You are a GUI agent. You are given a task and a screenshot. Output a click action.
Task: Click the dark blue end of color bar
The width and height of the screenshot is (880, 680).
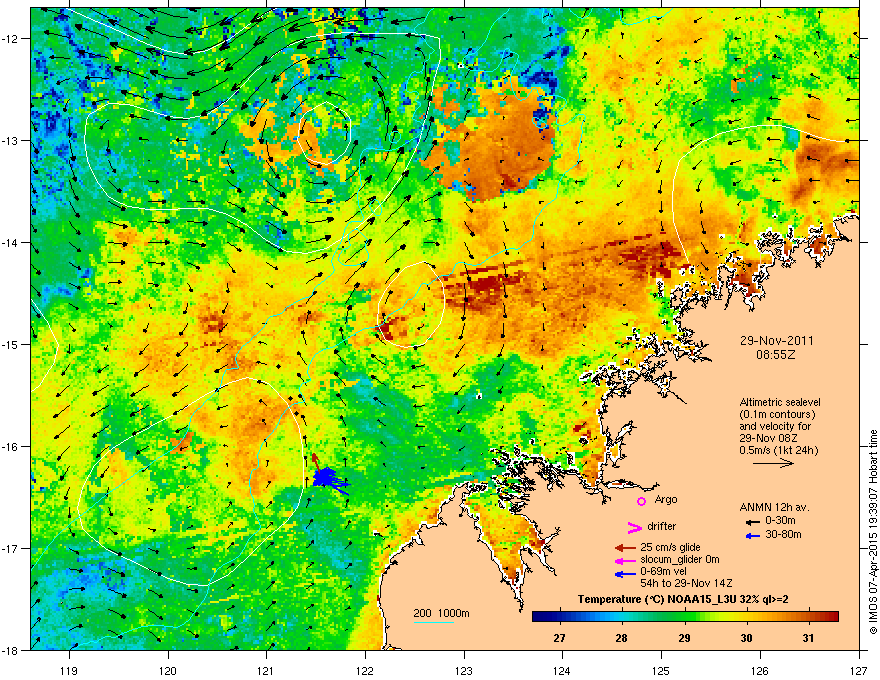[x=539, y=617]
